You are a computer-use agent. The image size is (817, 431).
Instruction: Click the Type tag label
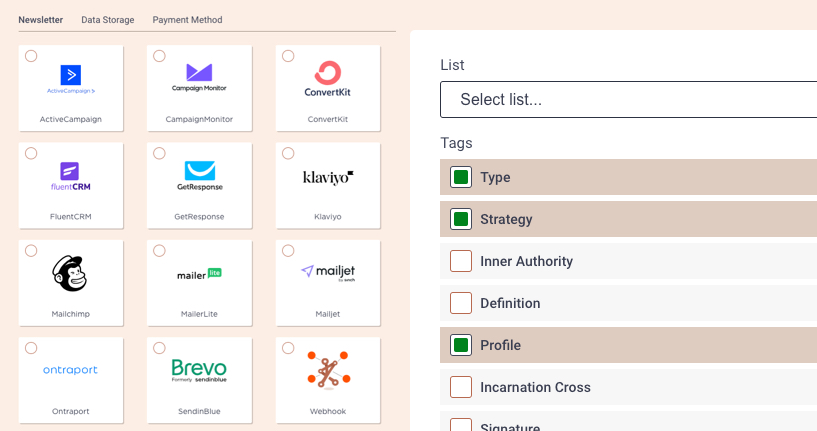(495, 178)
